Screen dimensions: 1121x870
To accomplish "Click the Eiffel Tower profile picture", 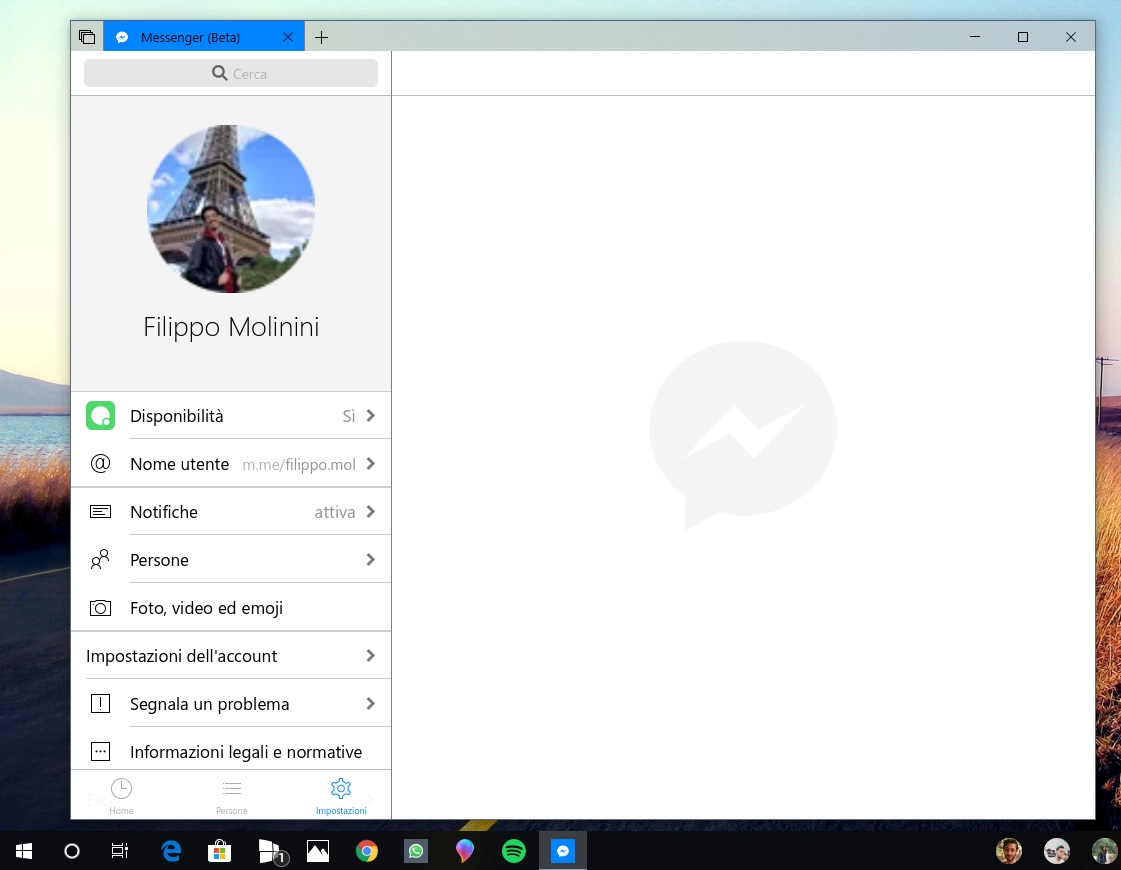I will pos(231,209).
